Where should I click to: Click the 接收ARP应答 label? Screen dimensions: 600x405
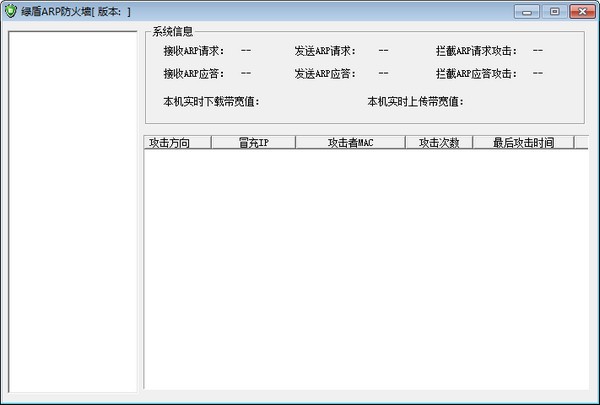pos(195,73)
